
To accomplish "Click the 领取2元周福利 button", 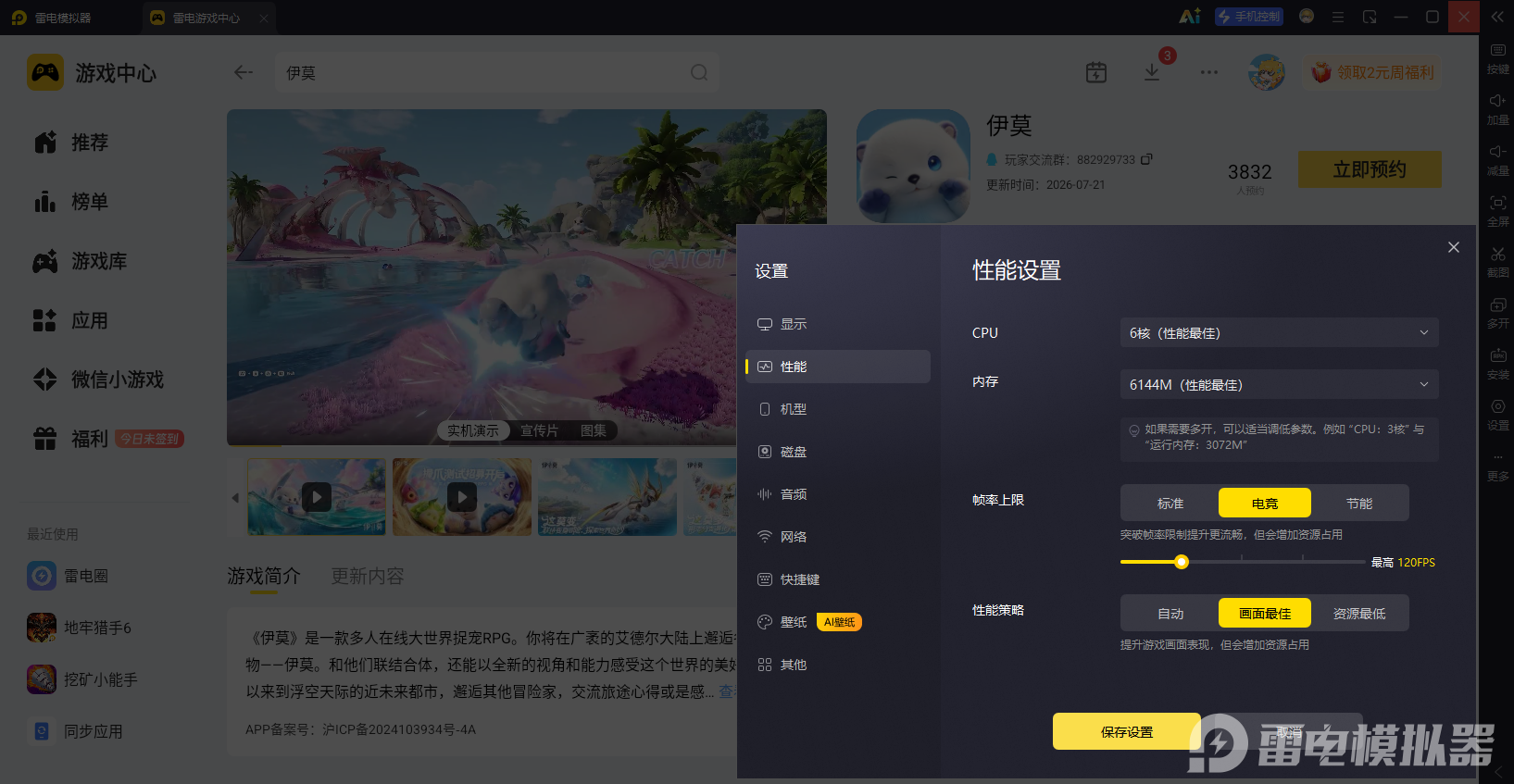I will [1373, 72].
